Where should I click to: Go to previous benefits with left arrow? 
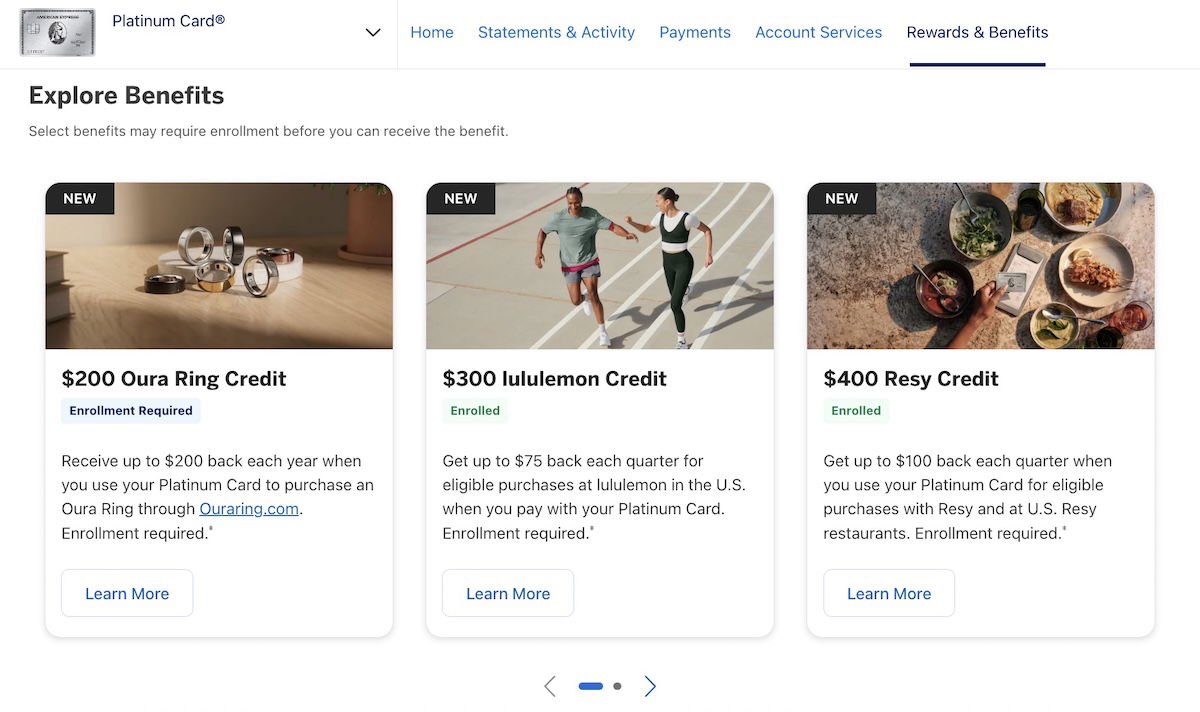click(549, 686)
